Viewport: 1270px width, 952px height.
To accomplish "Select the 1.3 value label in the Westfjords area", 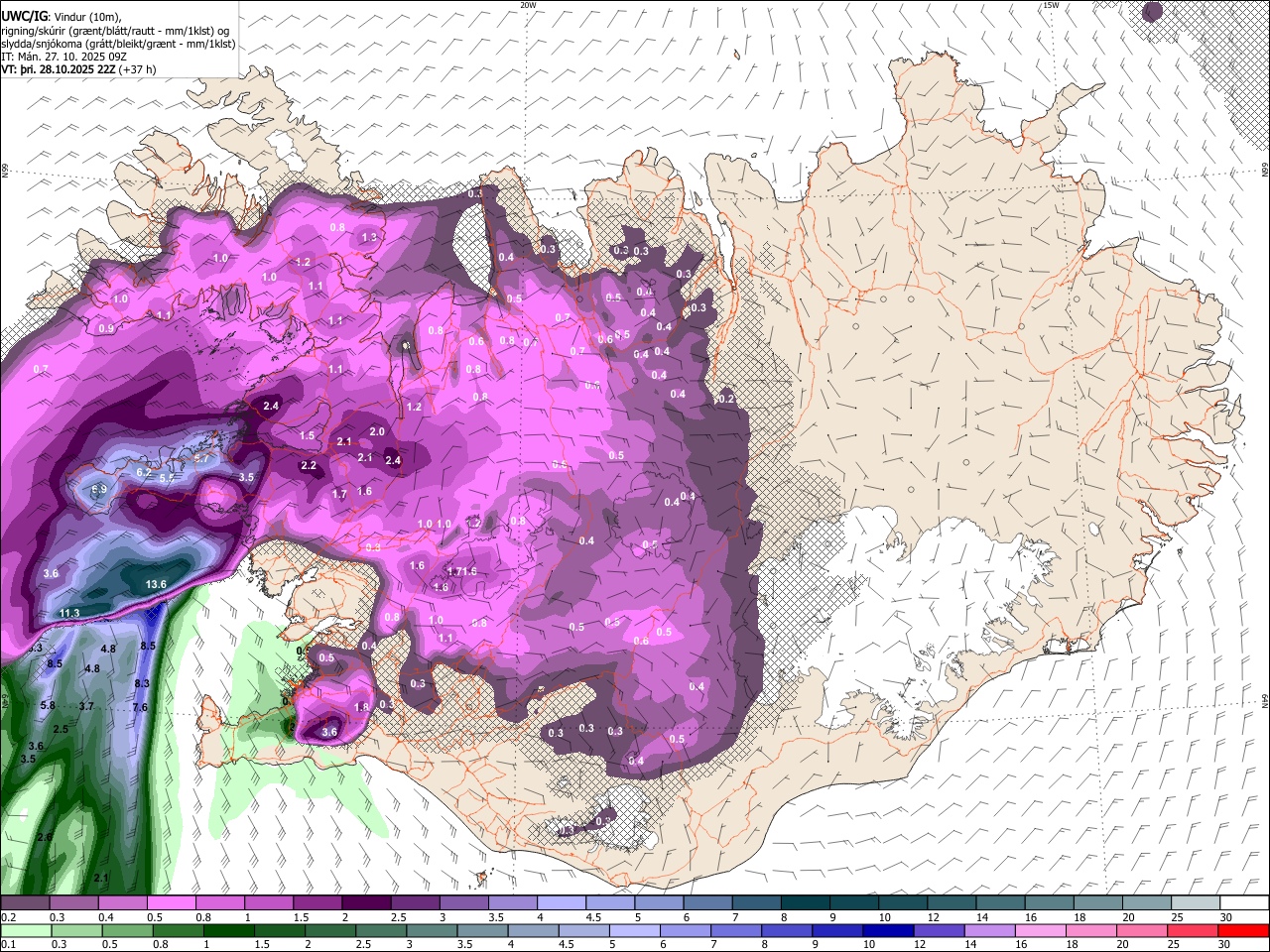I will click(370, 238).
